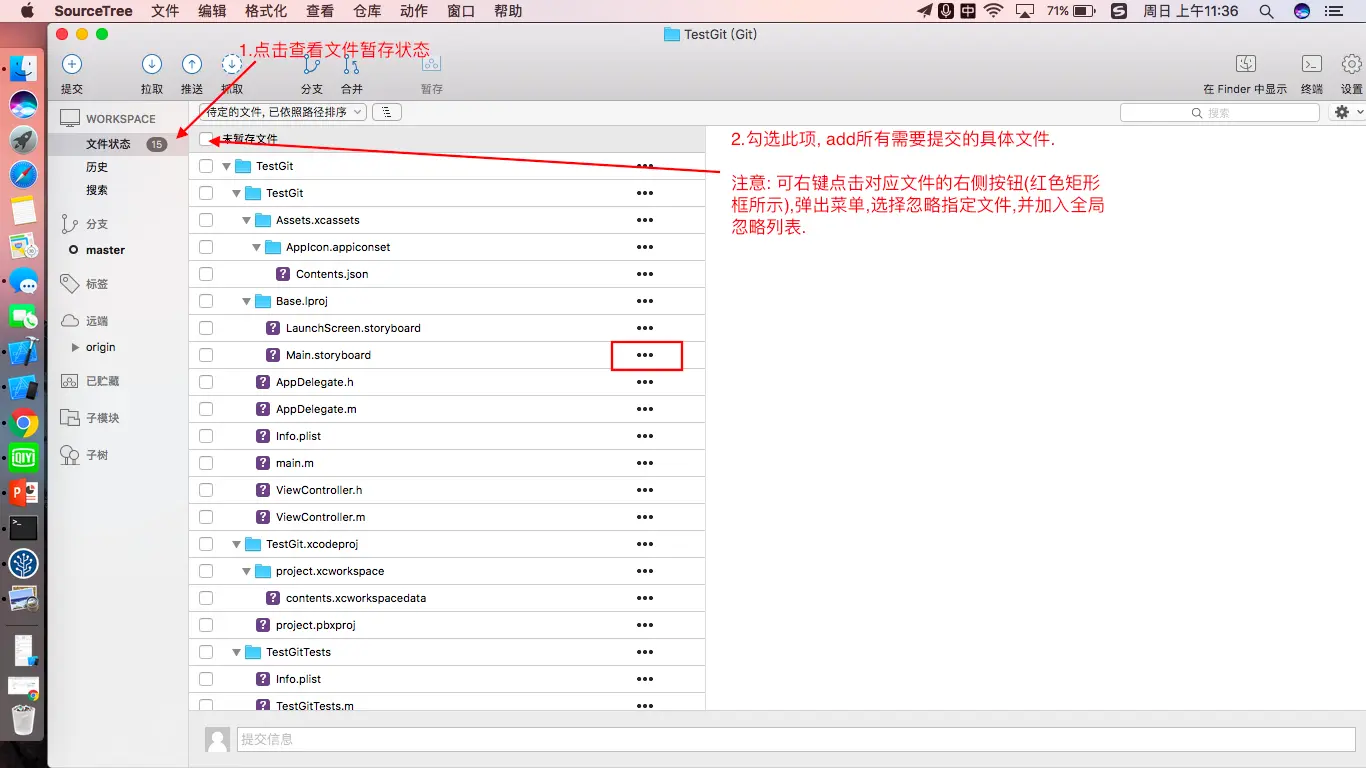The image size is (1366, 768).
Task: Click the 合并 merge toolbar icon
Action: point(352,65)
